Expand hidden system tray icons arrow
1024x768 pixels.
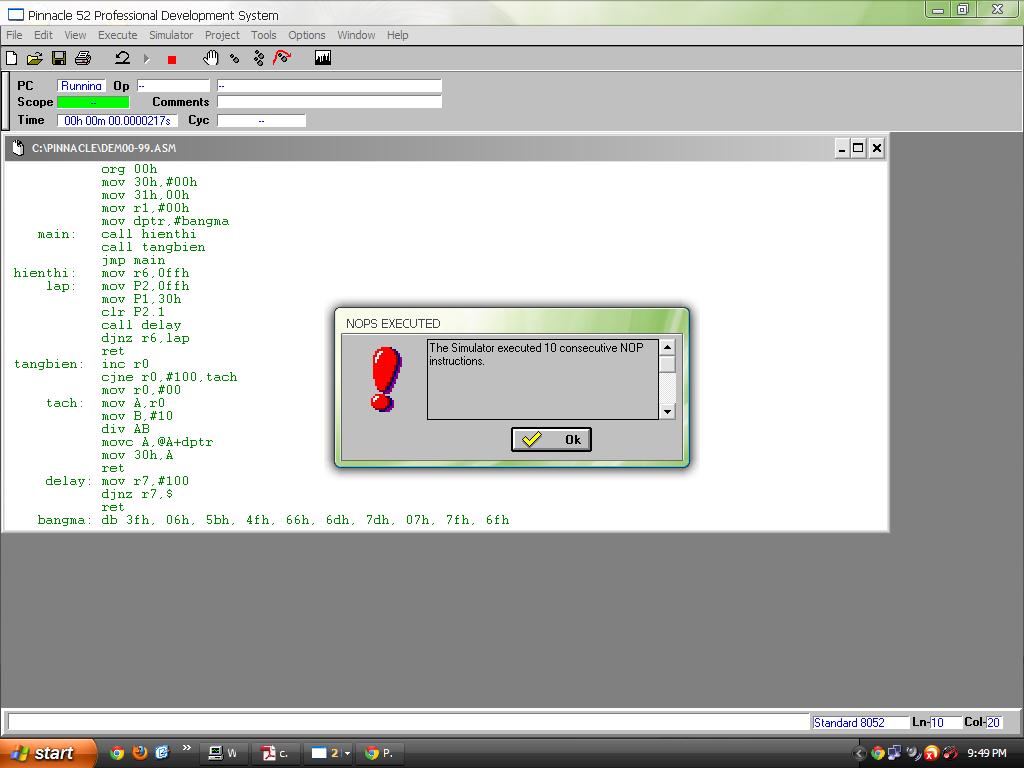(x=859, y=753)
